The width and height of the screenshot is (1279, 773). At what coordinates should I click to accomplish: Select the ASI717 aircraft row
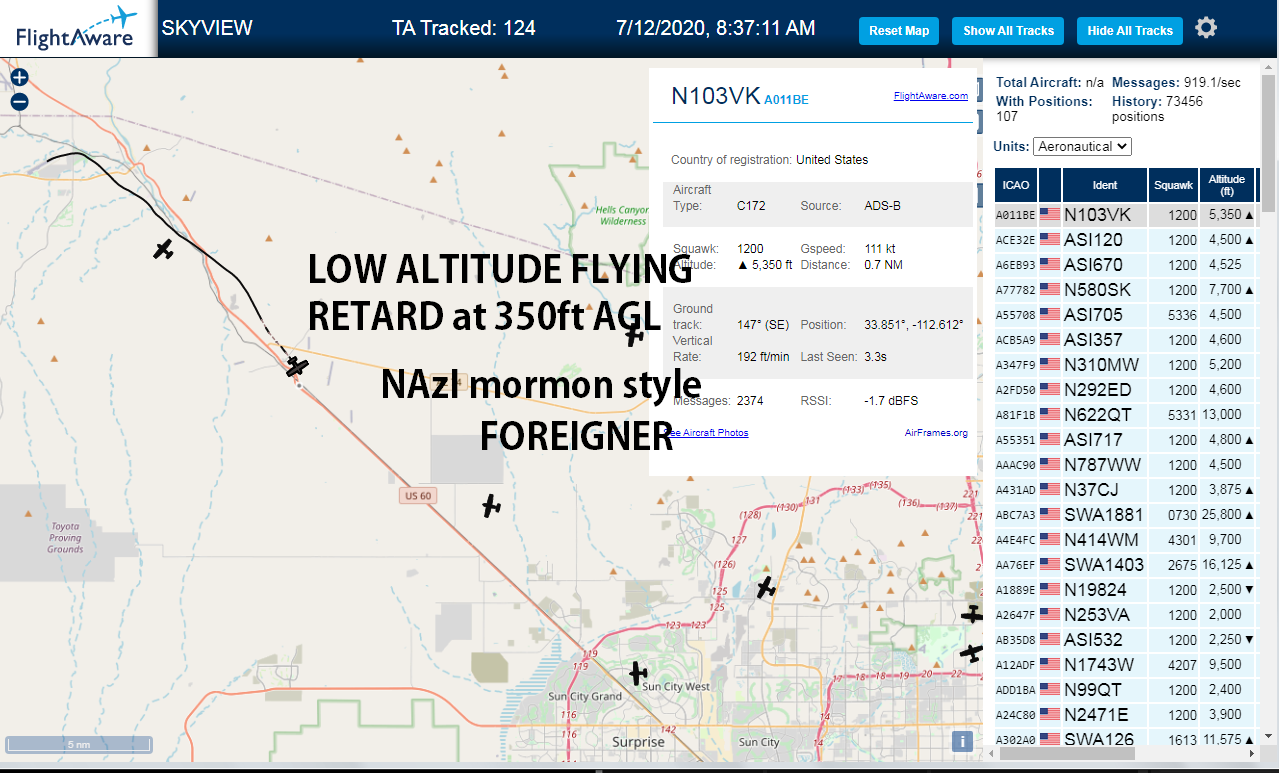click(1125, 440)
